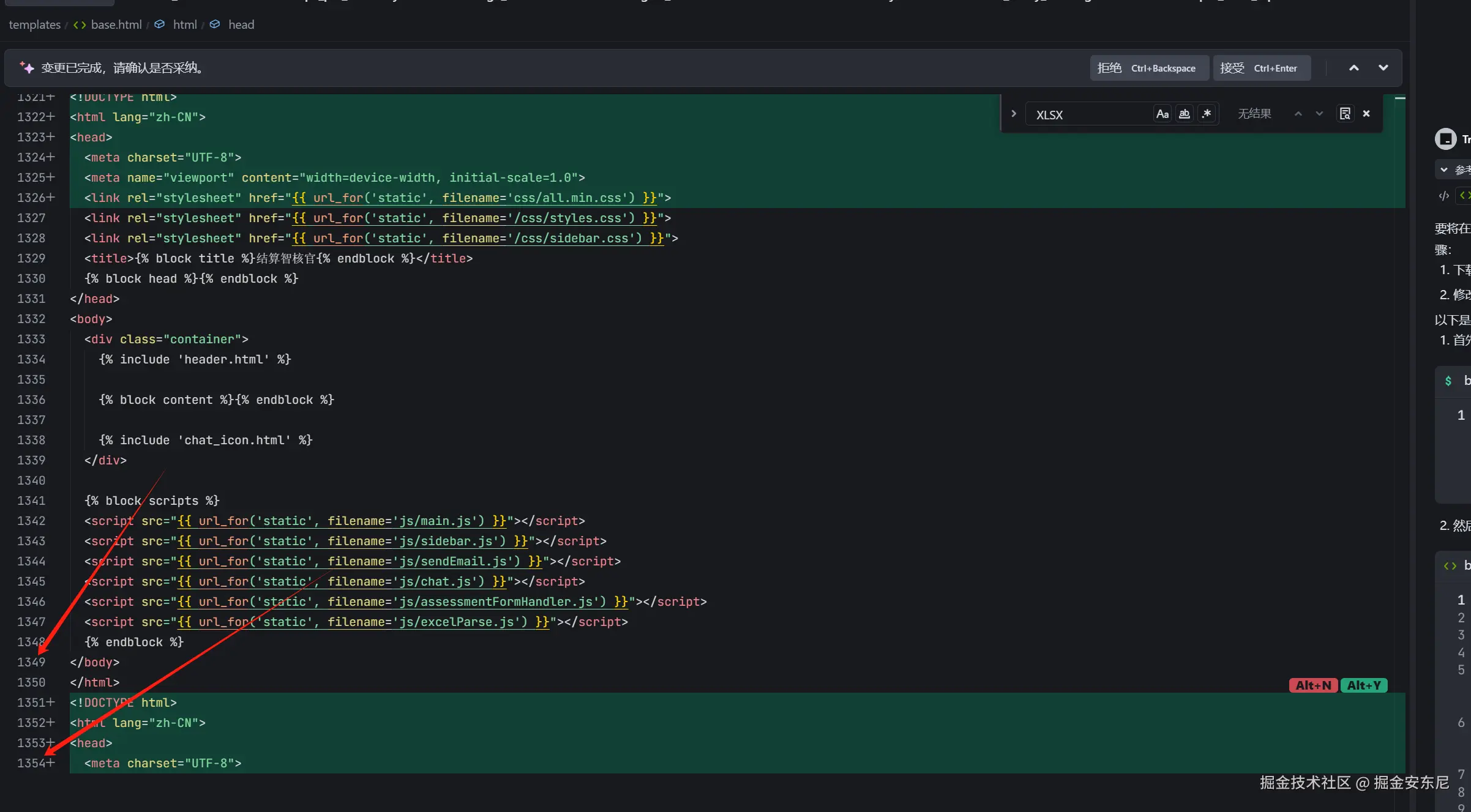Screen dimensions: 1471x812
Task: Toggle Match Case in find widget
Action: [x=1162, y=114]
